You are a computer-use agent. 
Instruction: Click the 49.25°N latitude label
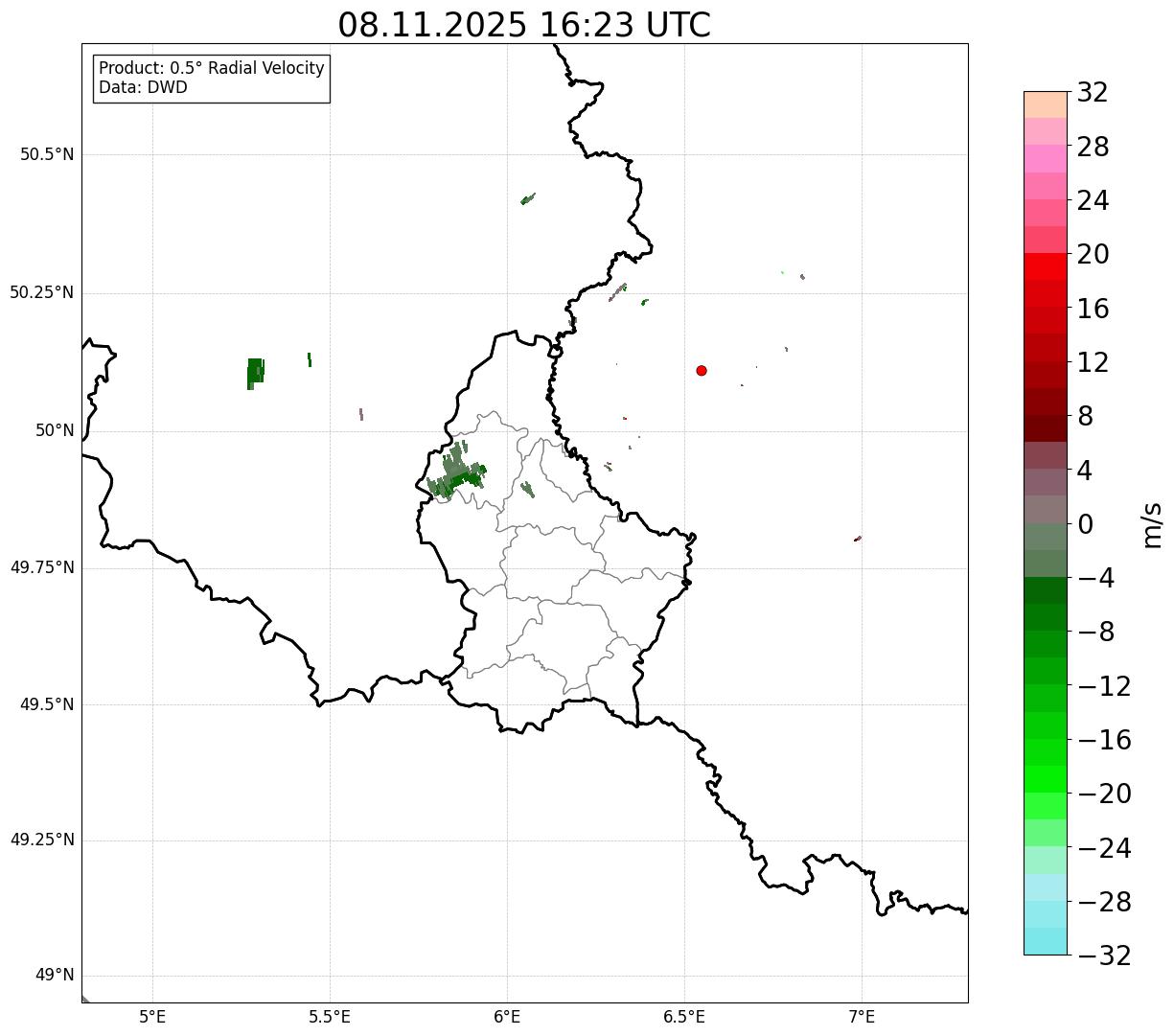point(42,840)
